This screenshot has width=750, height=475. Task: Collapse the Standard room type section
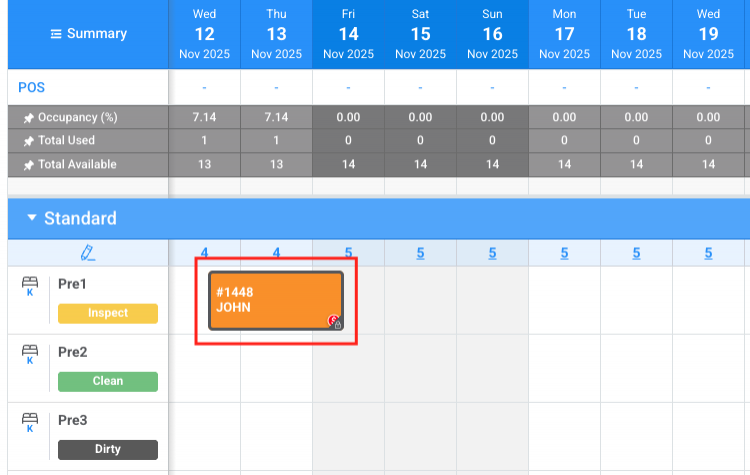pyautogui.click(x=32, y=218)
